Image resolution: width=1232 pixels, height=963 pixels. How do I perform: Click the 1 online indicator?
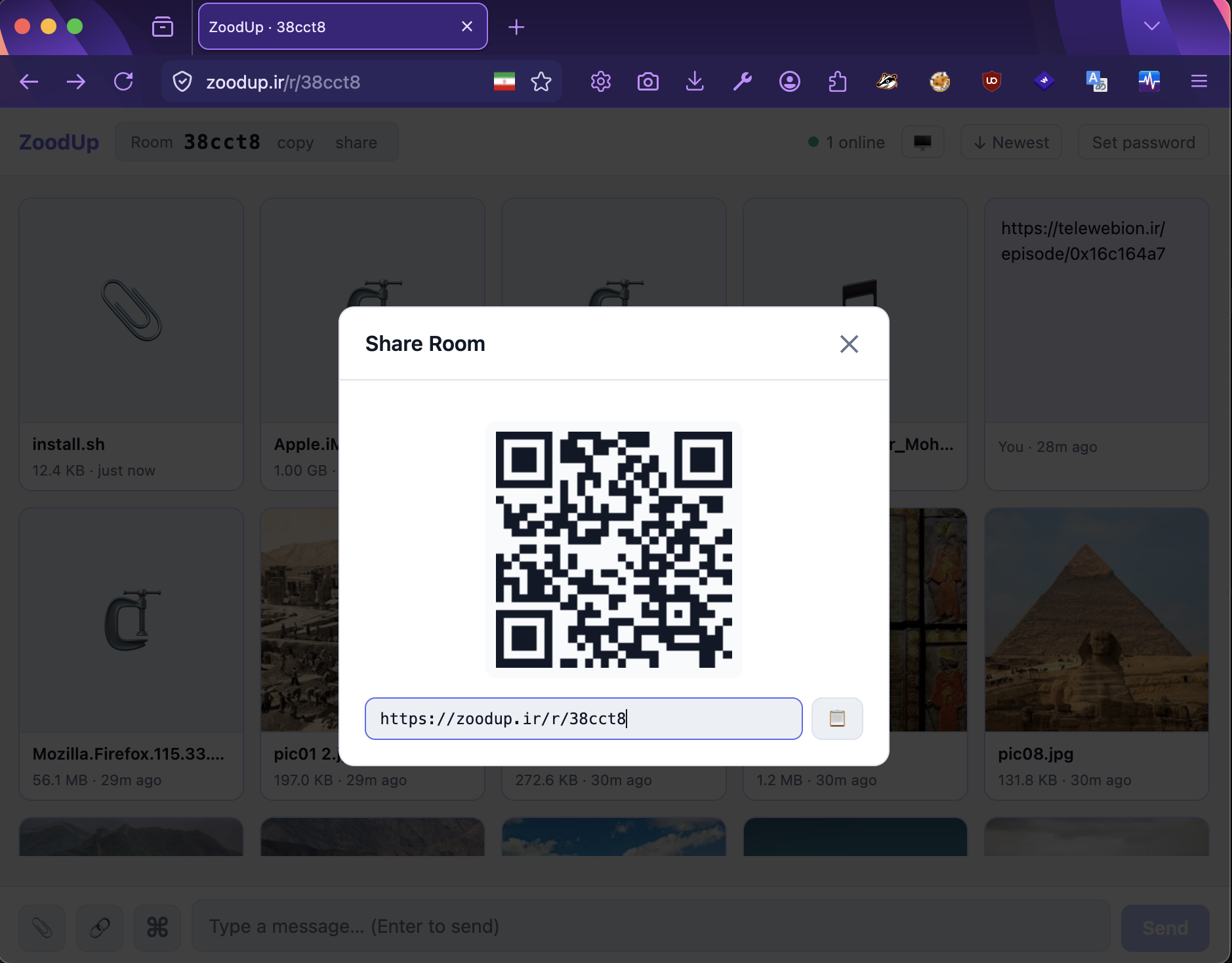point(847,142)
